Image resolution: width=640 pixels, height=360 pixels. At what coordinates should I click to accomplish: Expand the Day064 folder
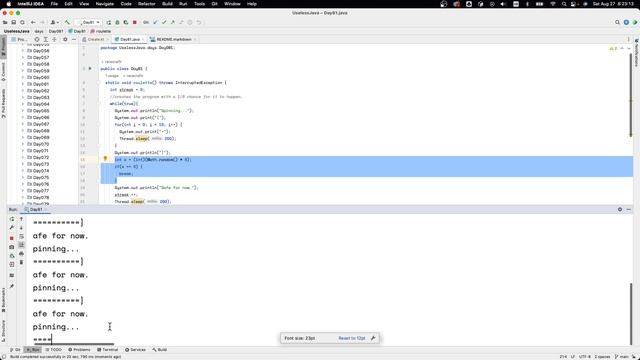(23, 104)
